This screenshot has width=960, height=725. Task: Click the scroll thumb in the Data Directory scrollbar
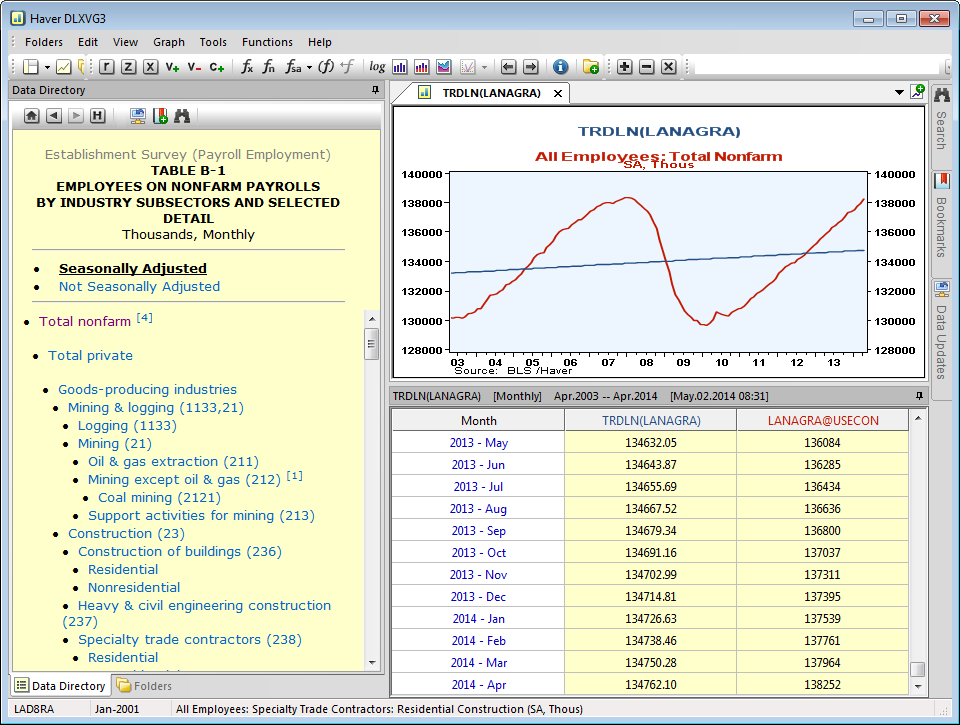click(x=371, y=344)
